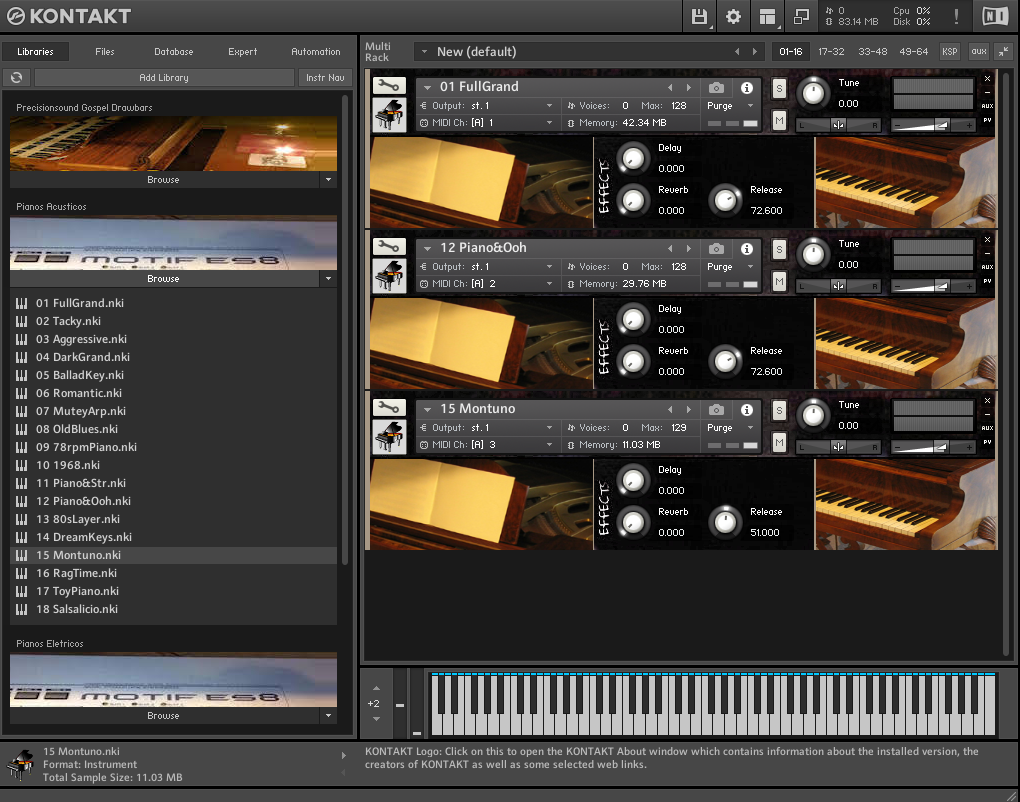
Task: Mute the 01 FullGrand instrument
Action: pyautogui.click(x=779, y=120)
